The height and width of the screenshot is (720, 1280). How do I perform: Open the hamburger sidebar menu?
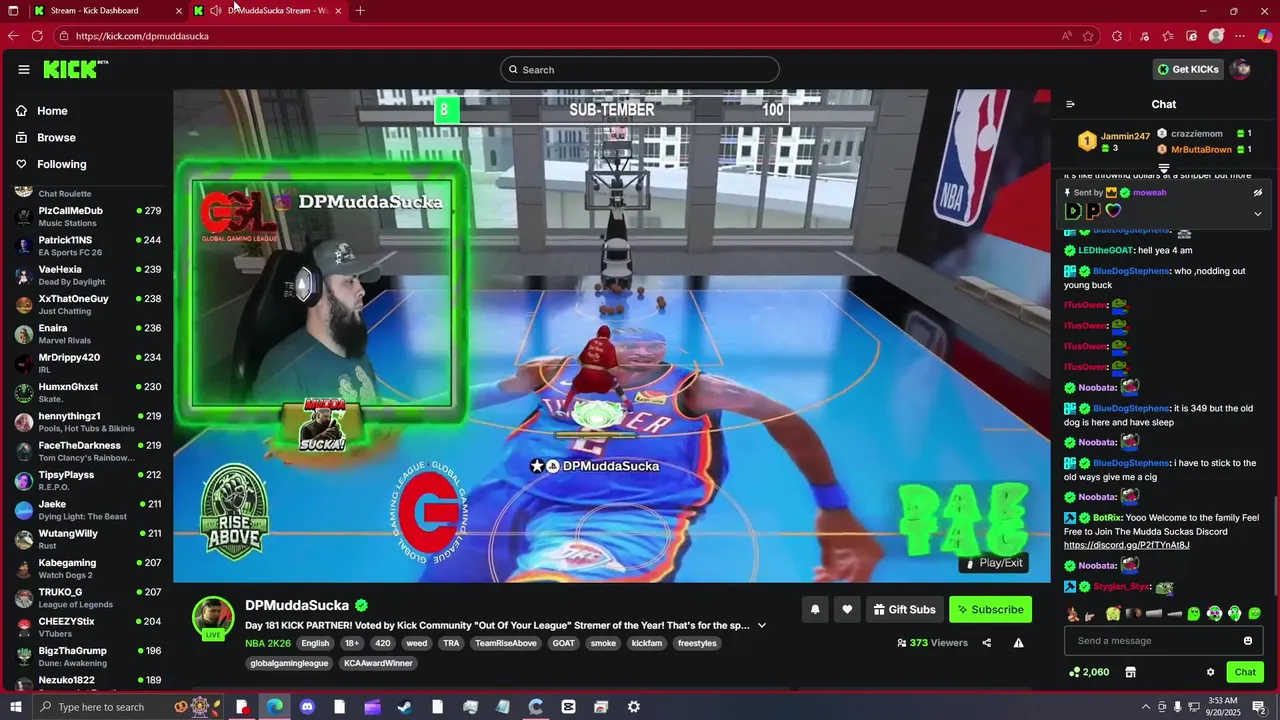click(24, 69)
